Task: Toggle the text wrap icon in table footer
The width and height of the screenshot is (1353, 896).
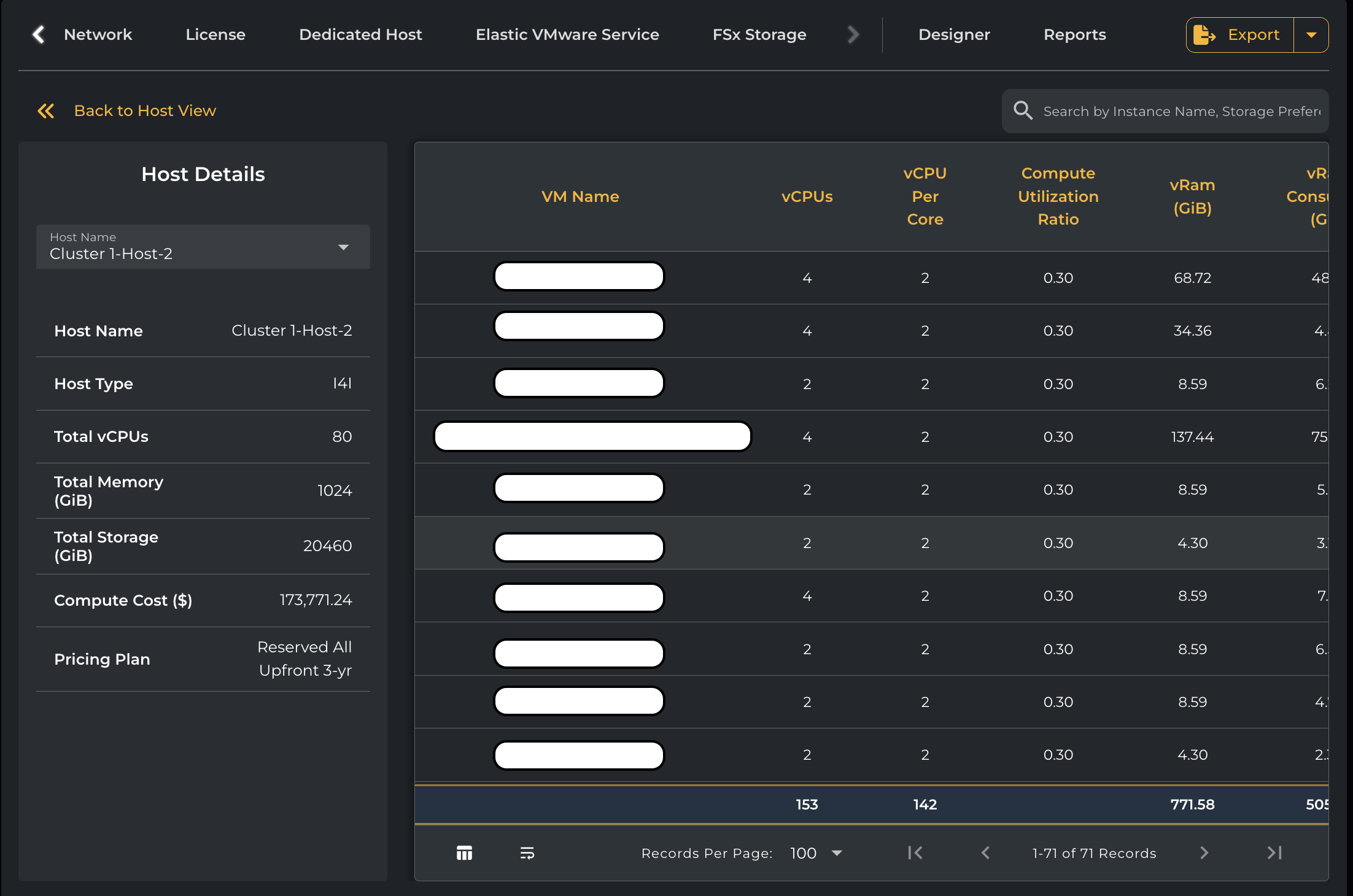Action: click(527, 853)
